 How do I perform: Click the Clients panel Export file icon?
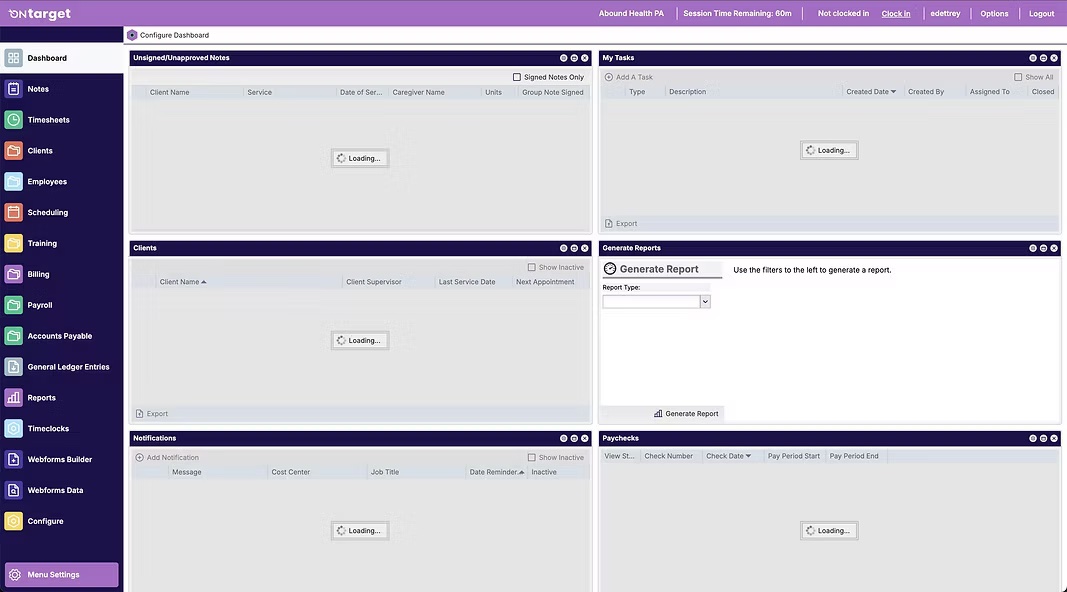(139, 414)
